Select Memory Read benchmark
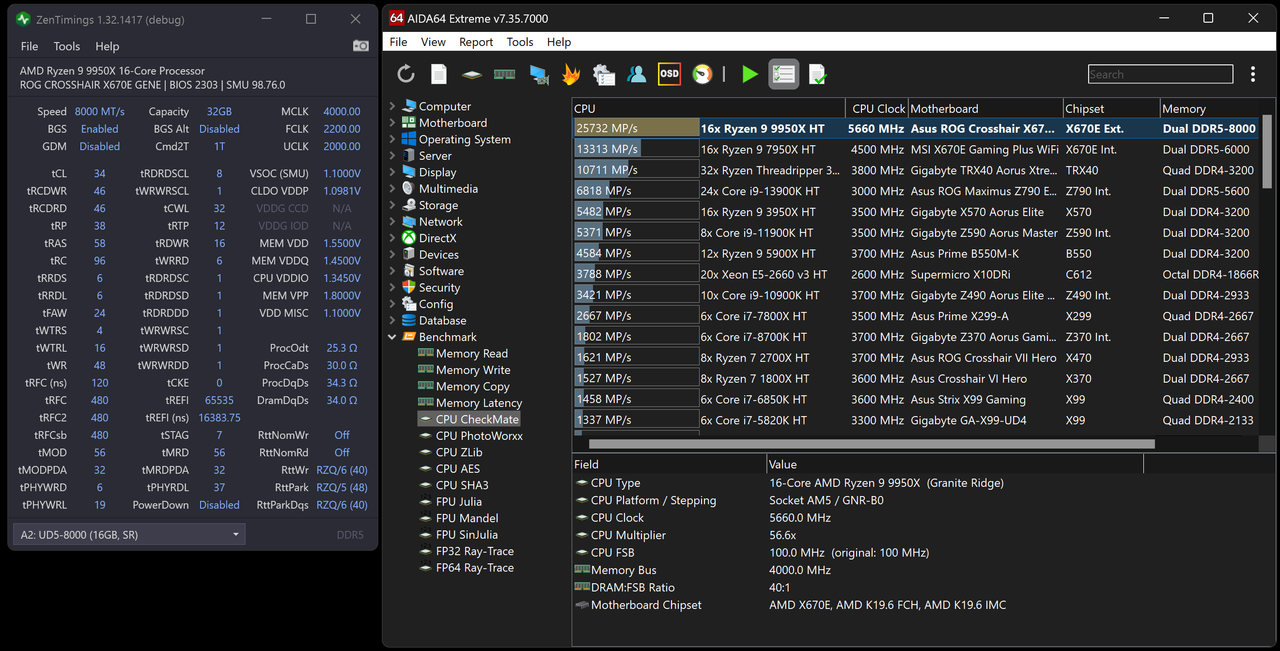 tap(472, 353)
